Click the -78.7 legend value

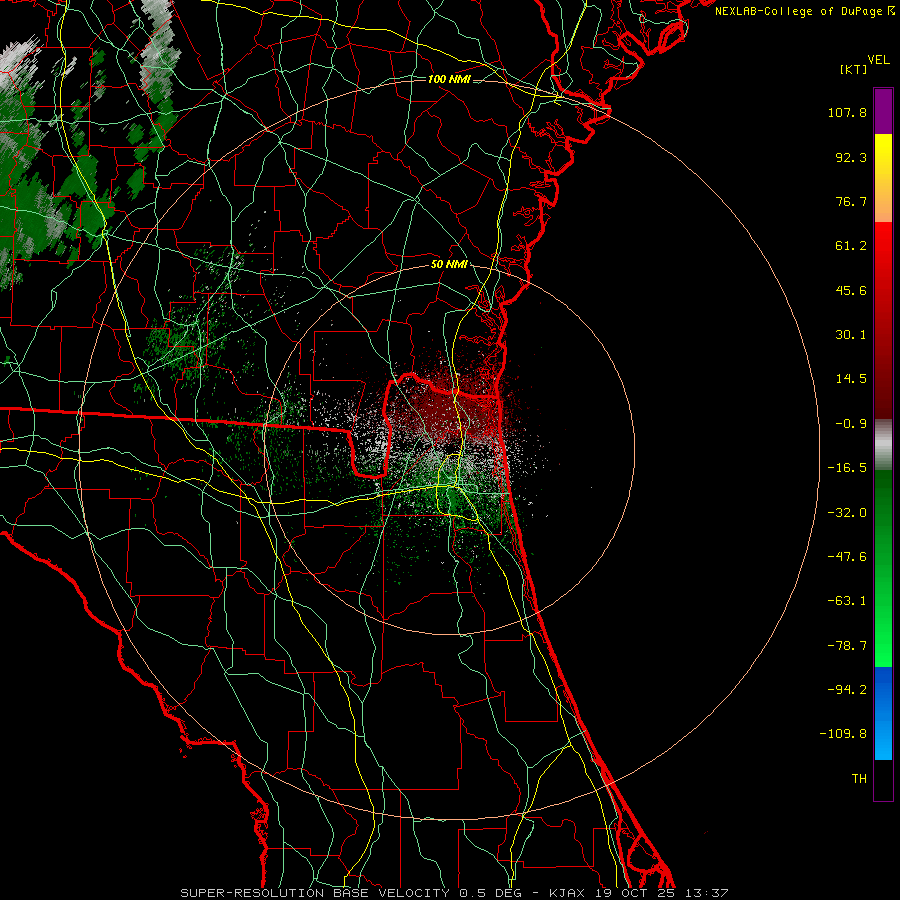[x=847, y=646]
